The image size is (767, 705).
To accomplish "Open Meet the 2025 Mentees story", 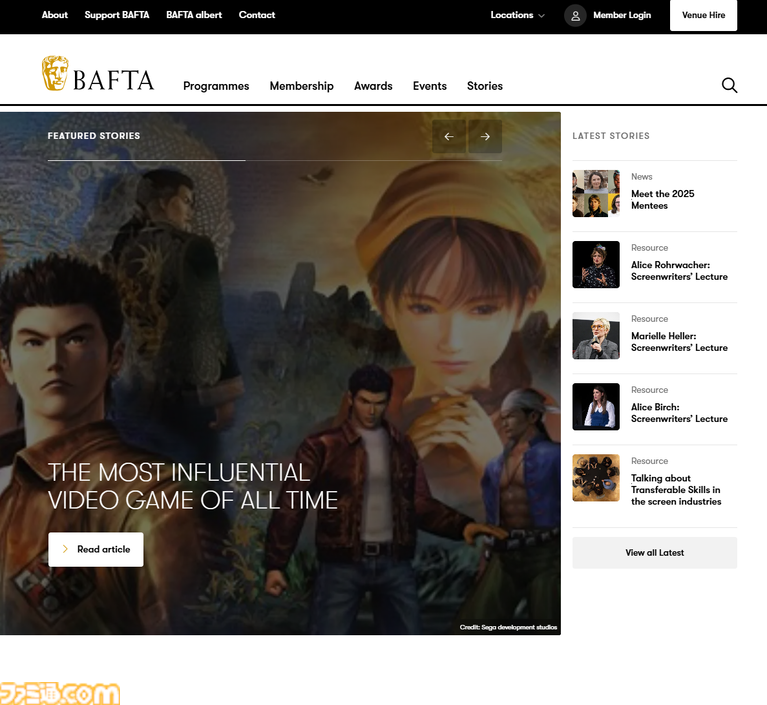I will (x=662, y=200).
